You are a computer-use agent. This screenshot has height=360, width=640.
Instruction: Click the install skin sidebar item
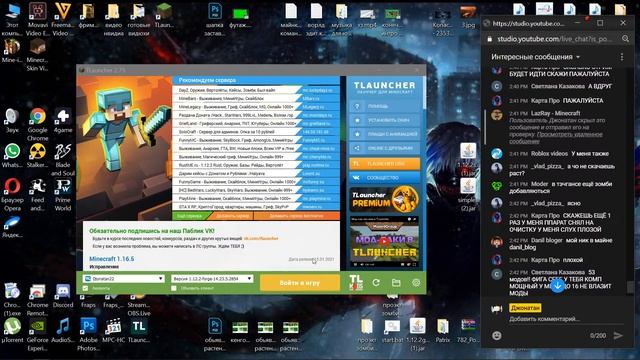384,120
